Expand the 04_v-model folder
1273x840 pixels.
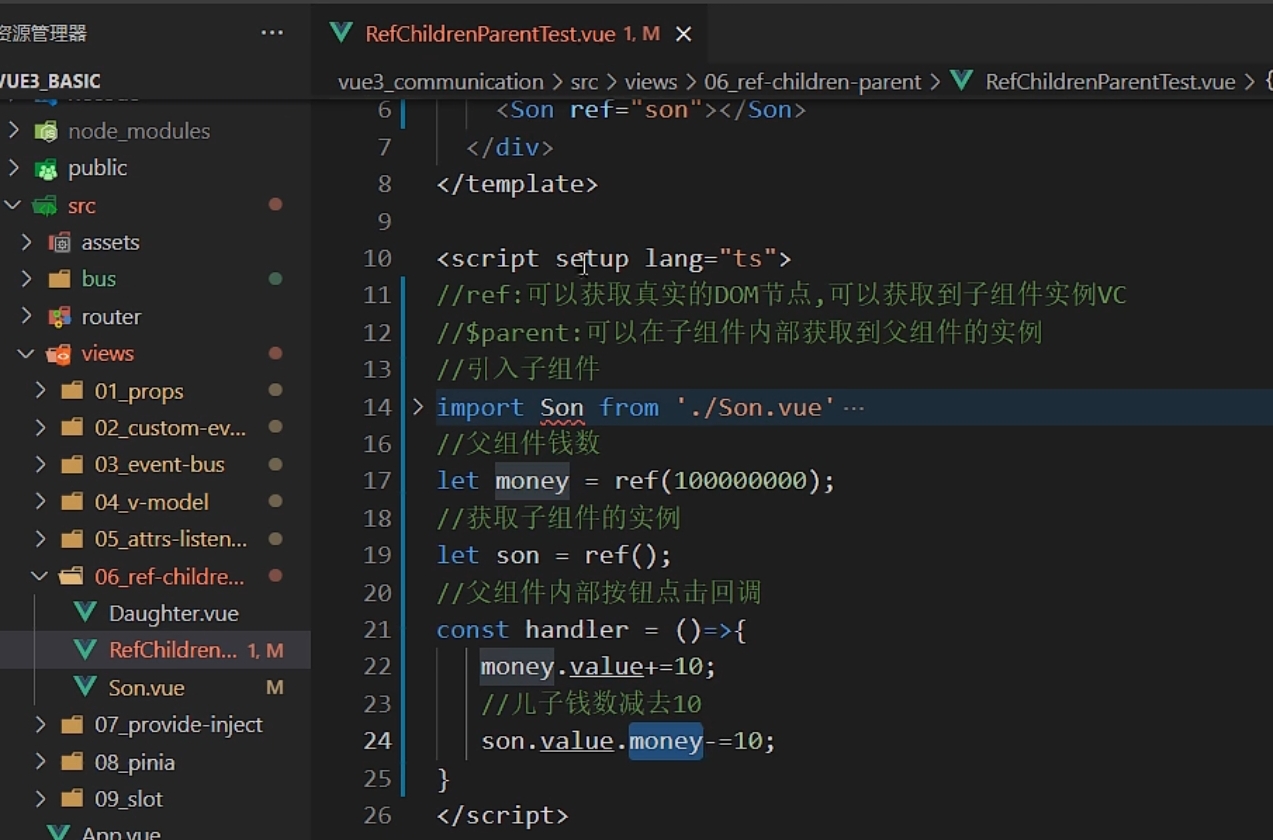[40, 502]
